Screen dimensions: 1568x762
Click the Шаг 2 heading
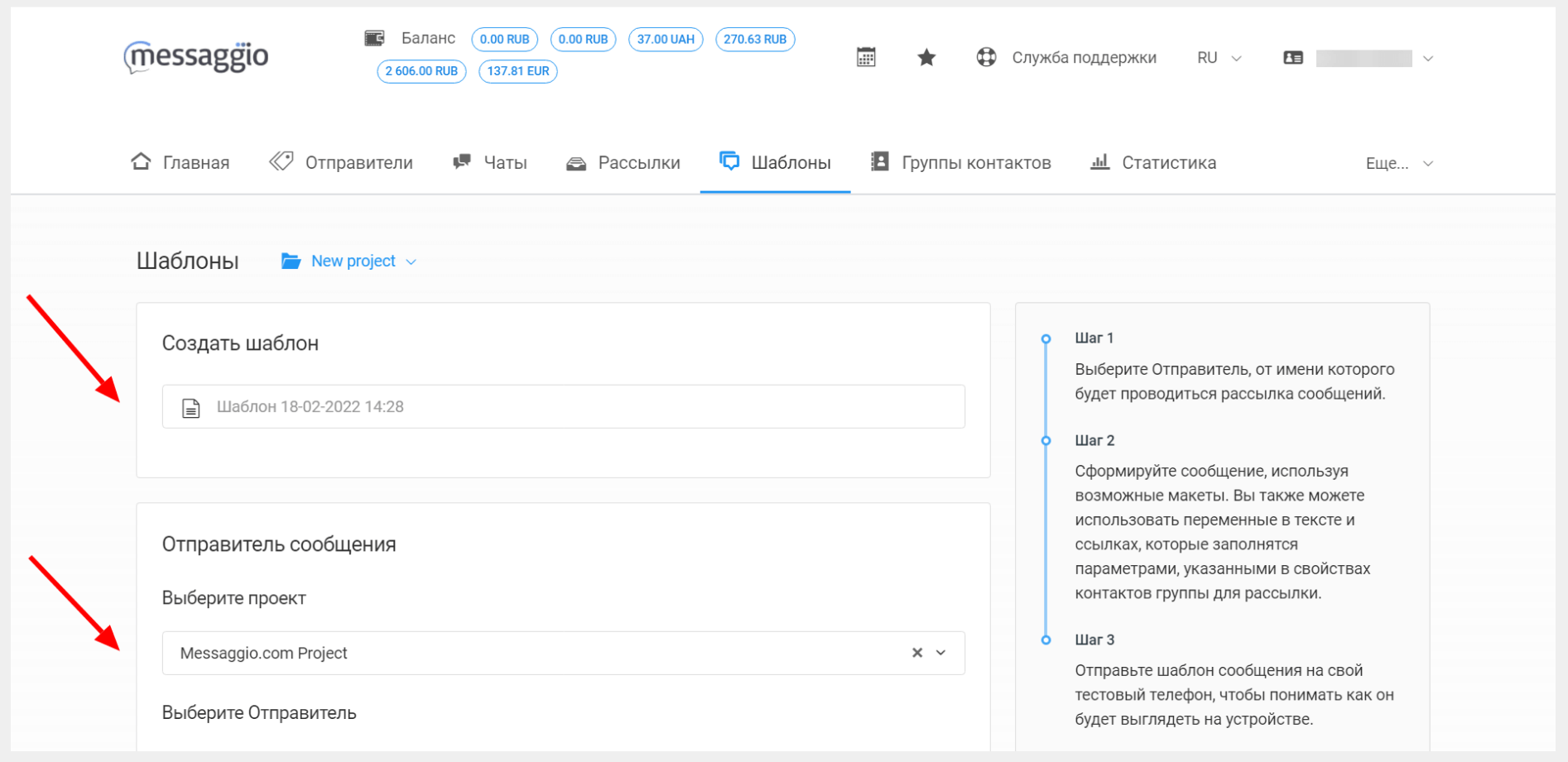tap(1095, 440)
